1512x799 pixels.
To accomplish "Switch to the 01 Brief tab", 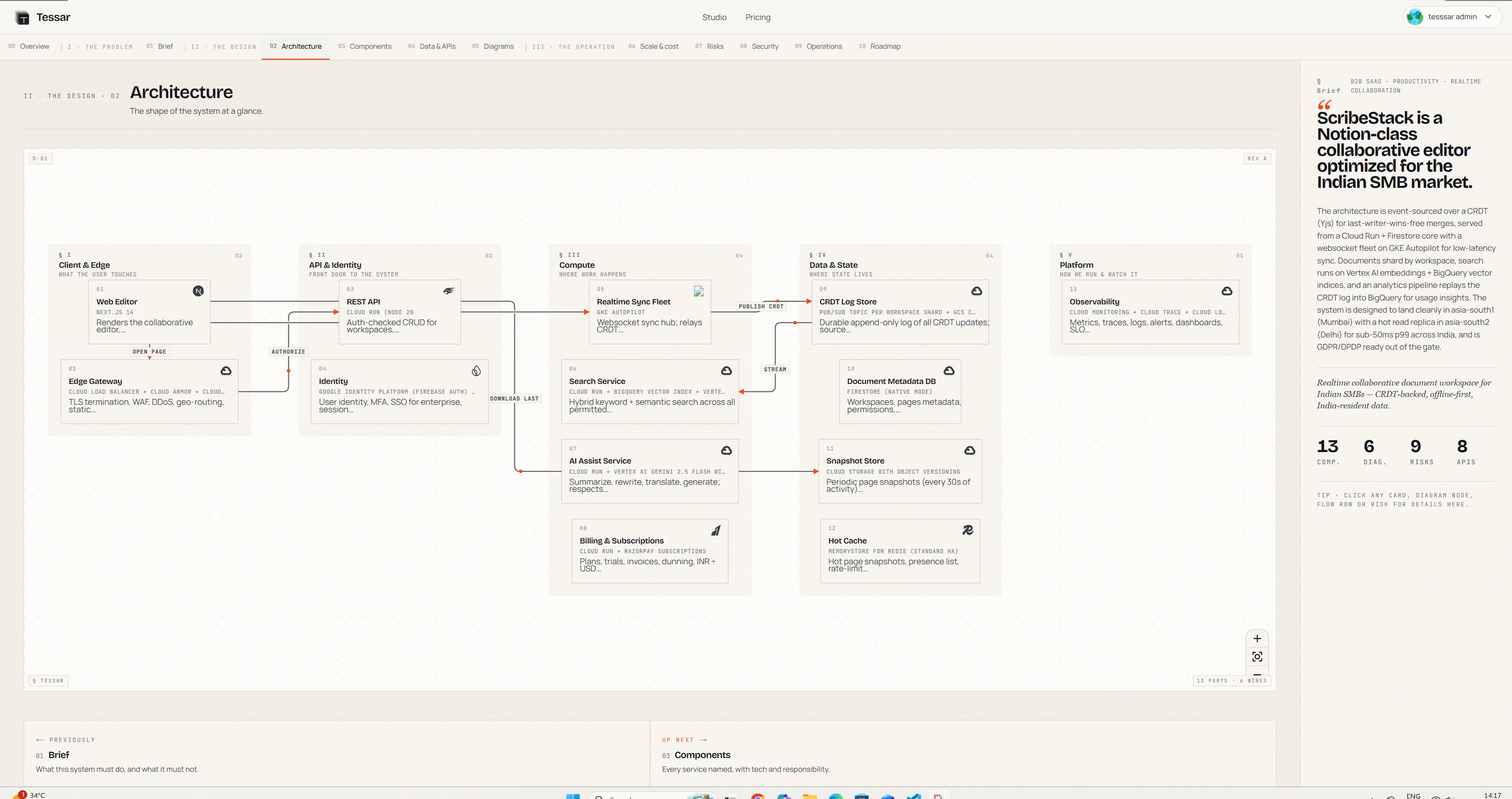I will point(160,46).
